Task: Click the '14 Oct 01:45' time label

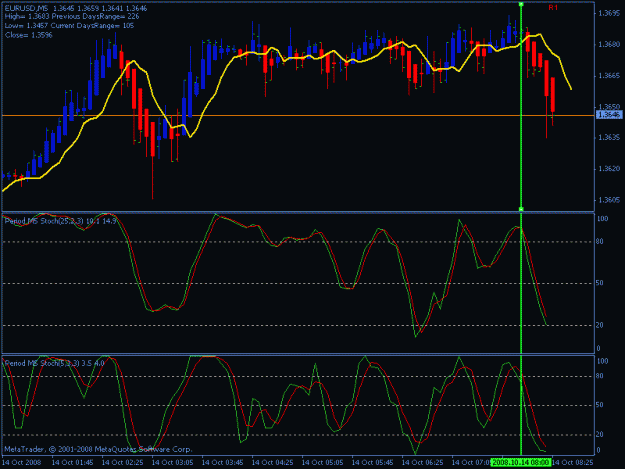Action: (73, 463)
